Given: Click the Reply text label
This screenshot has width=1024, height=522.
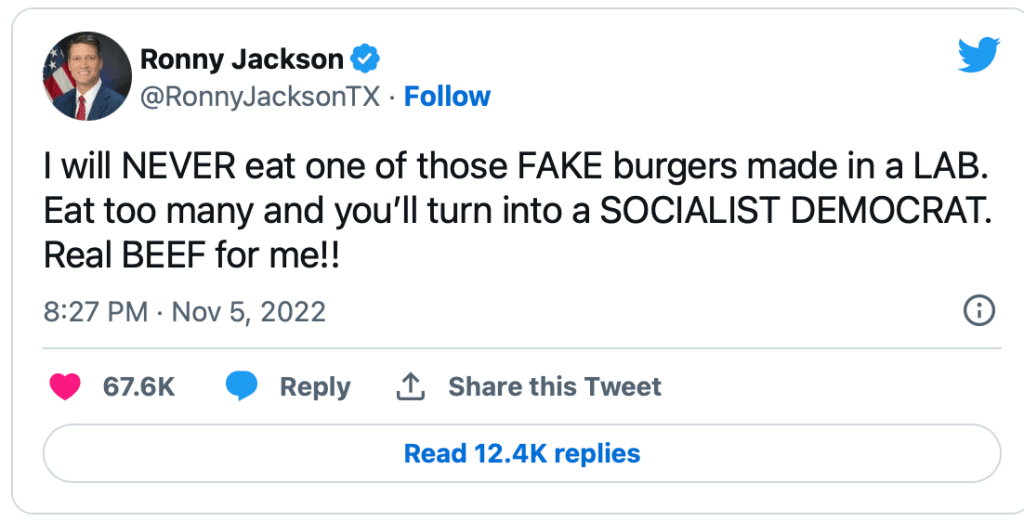Looking at the screenshot, I should click(x=315, y=387).
